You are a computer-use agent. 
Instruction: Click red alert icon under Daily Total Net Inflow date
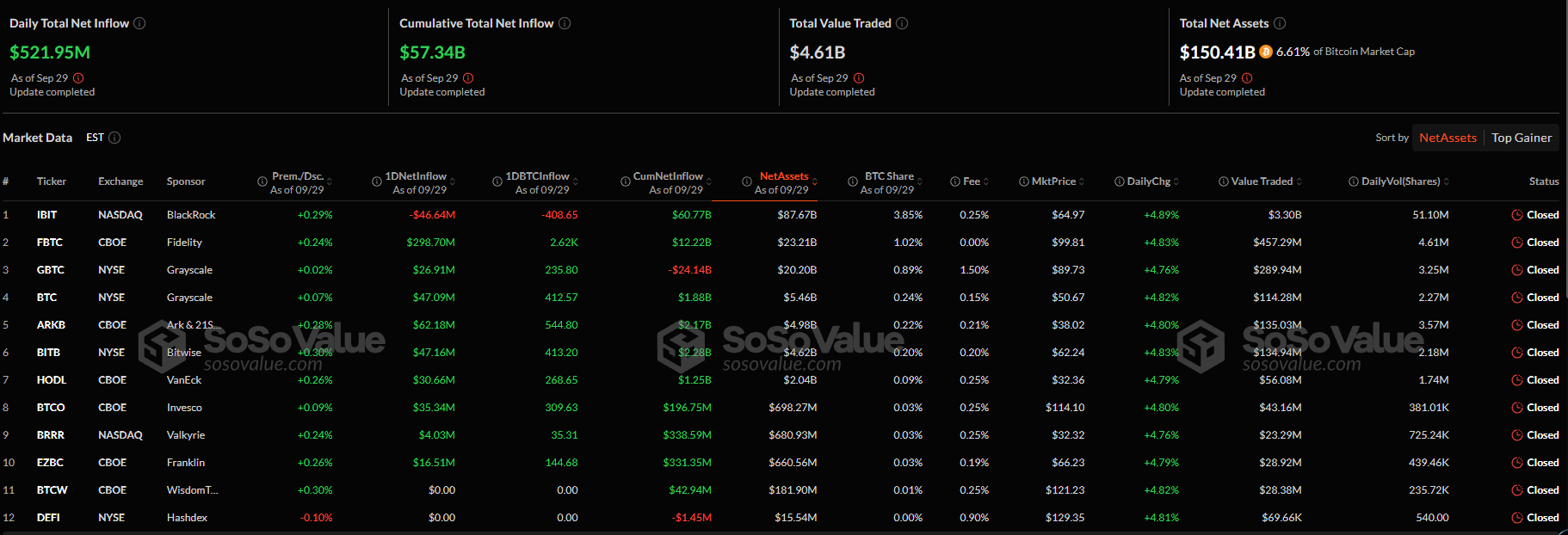[x=79, y=78]
